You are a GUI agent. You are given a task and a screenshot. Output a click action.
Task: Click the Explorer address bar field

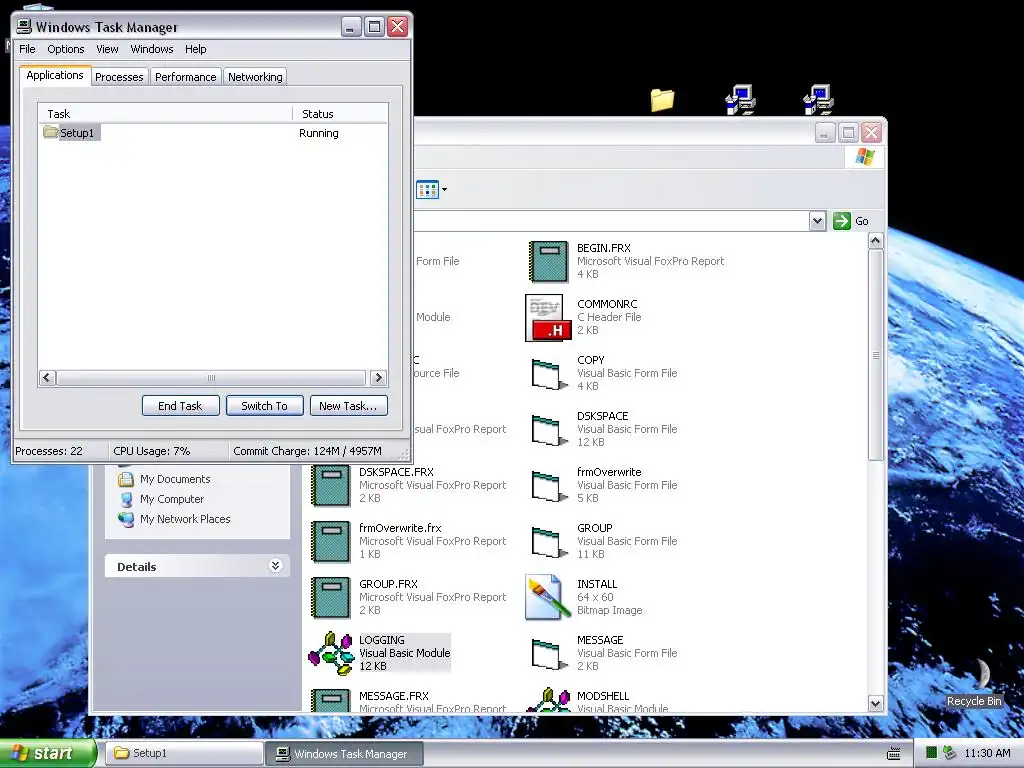click(x=611, y=221)
